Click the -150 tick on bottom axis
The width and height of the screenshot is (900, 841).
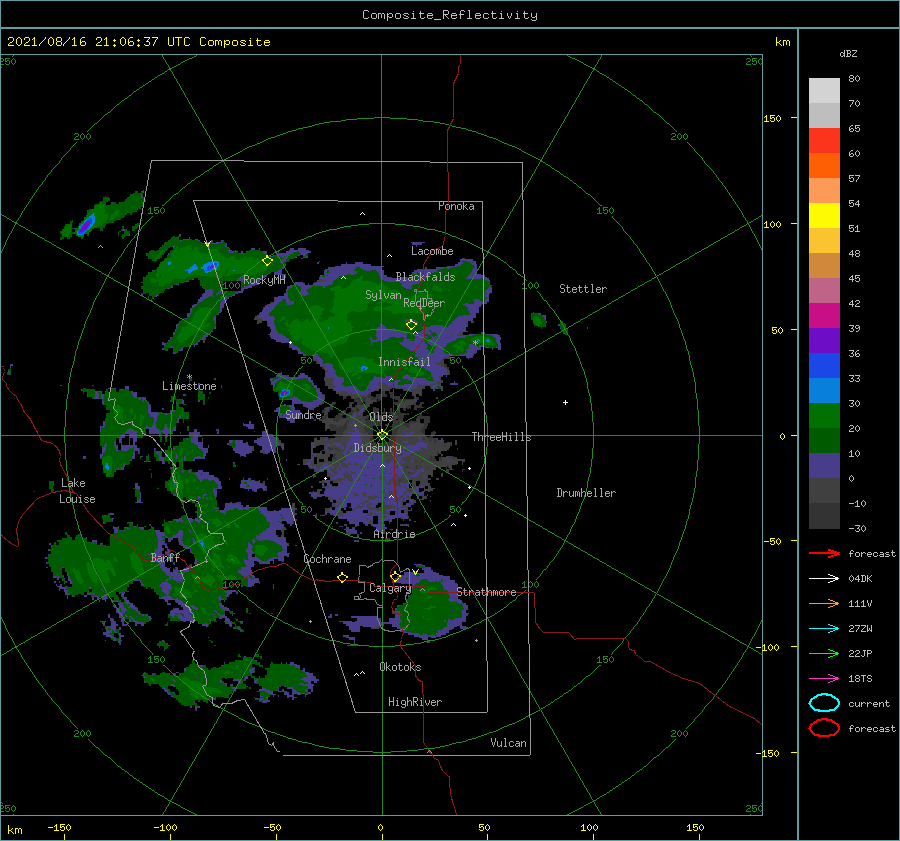59,827
